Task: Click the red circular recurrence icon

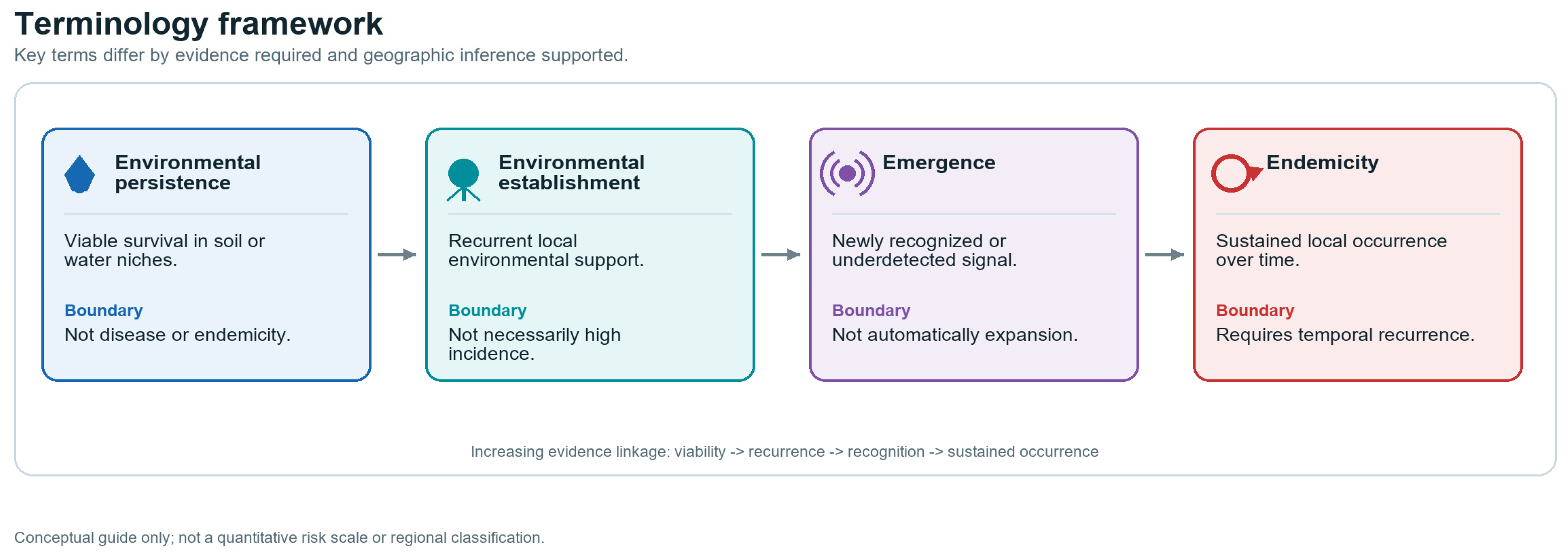Action: [x=1236, y=174]
